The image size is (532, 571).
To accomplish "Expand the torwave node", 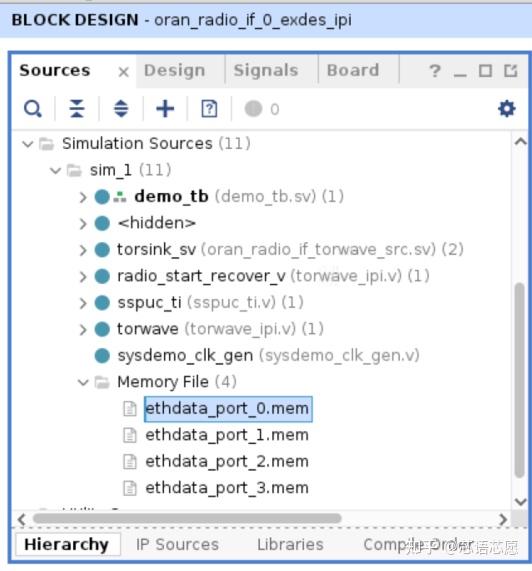I will (x=83, y=330).
